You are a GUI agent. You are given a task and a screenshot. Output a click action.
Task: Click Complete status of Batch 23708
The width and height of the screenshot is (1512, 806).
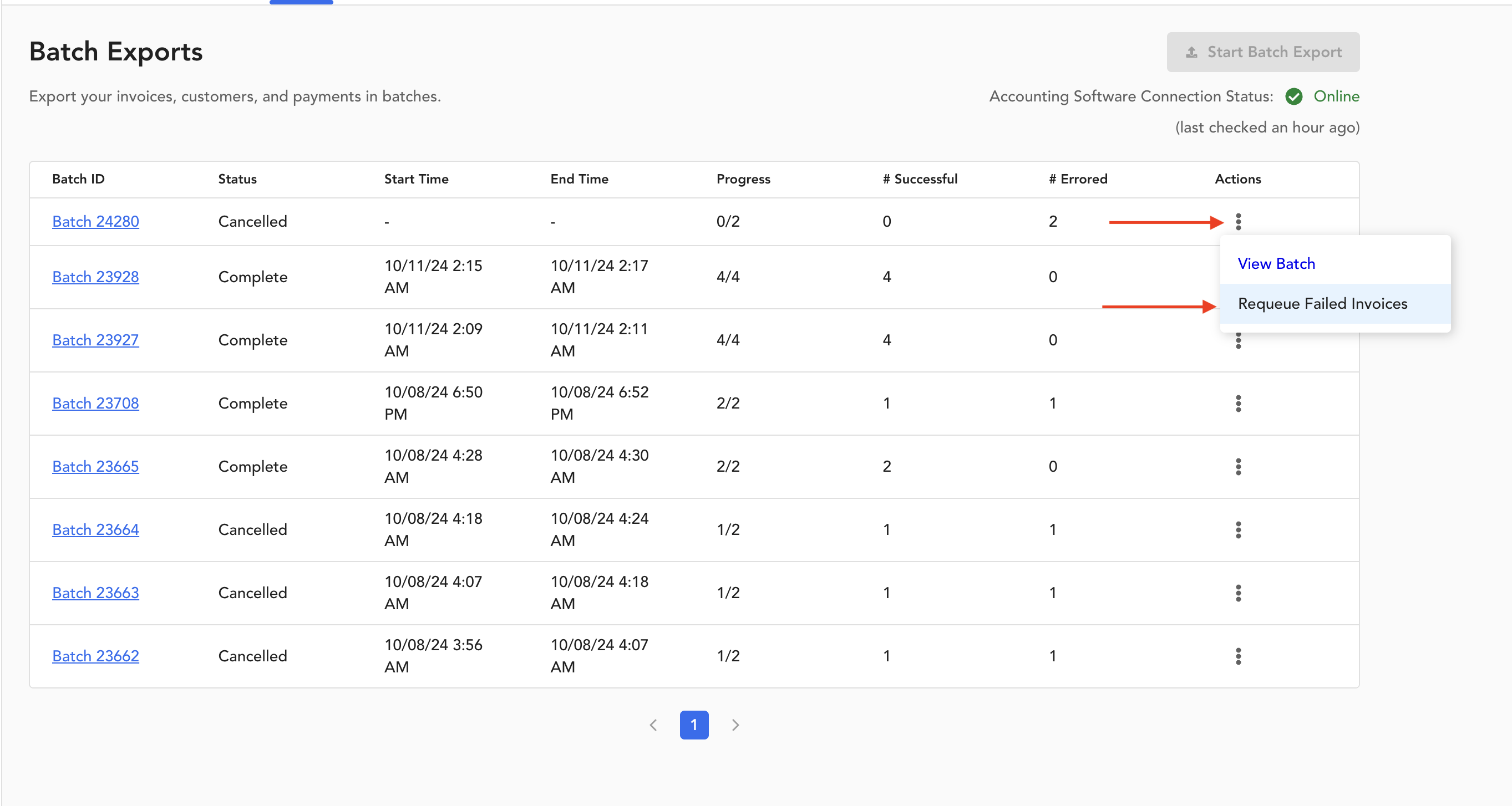coord(252,404)
